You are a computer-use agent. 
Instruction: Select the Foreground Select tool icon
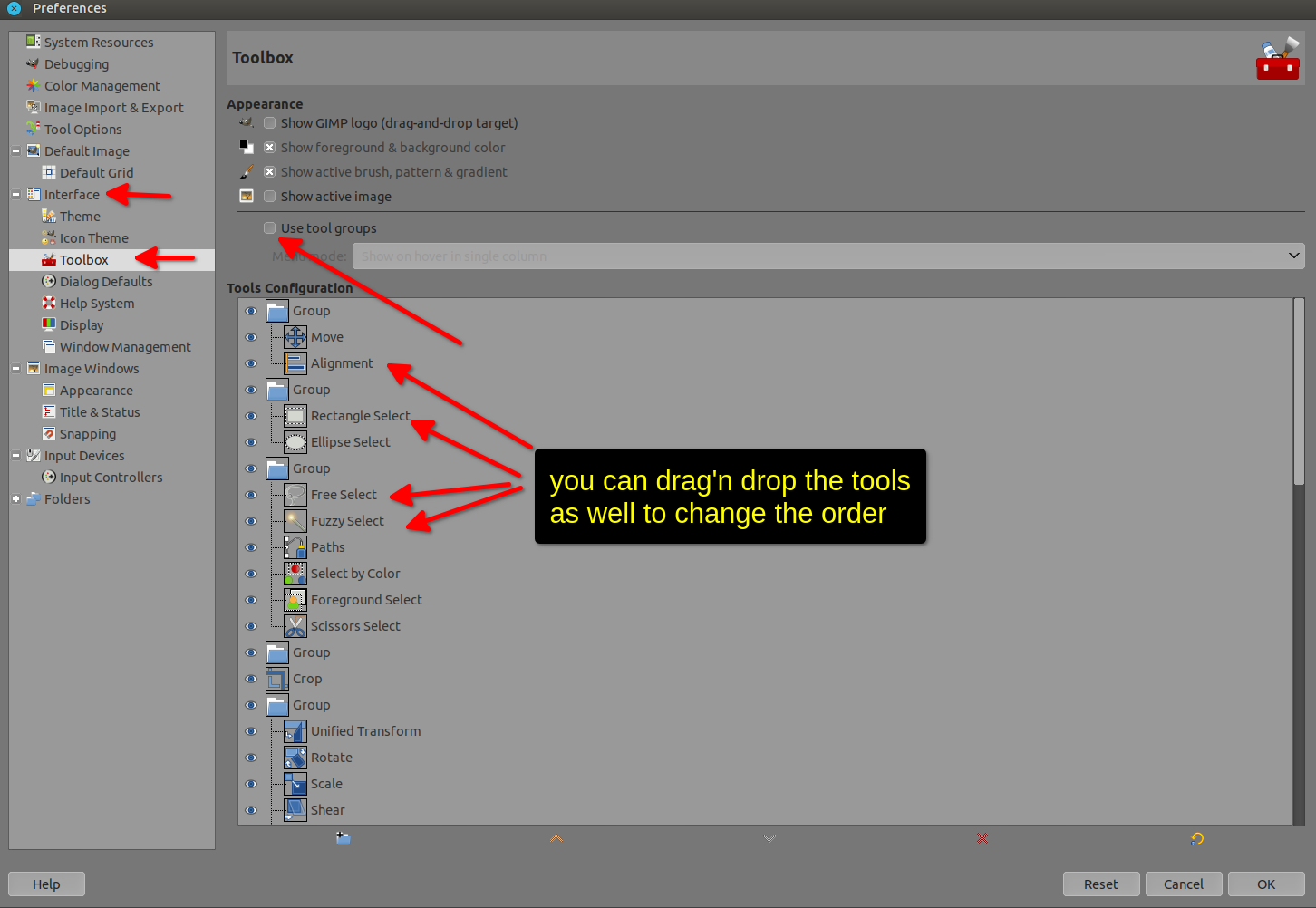[295, 600]
